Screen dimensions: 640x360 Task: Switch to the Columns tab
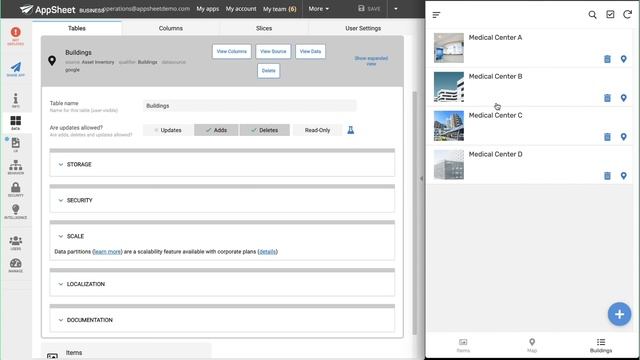pyautogui.click(x=171, y=28)
